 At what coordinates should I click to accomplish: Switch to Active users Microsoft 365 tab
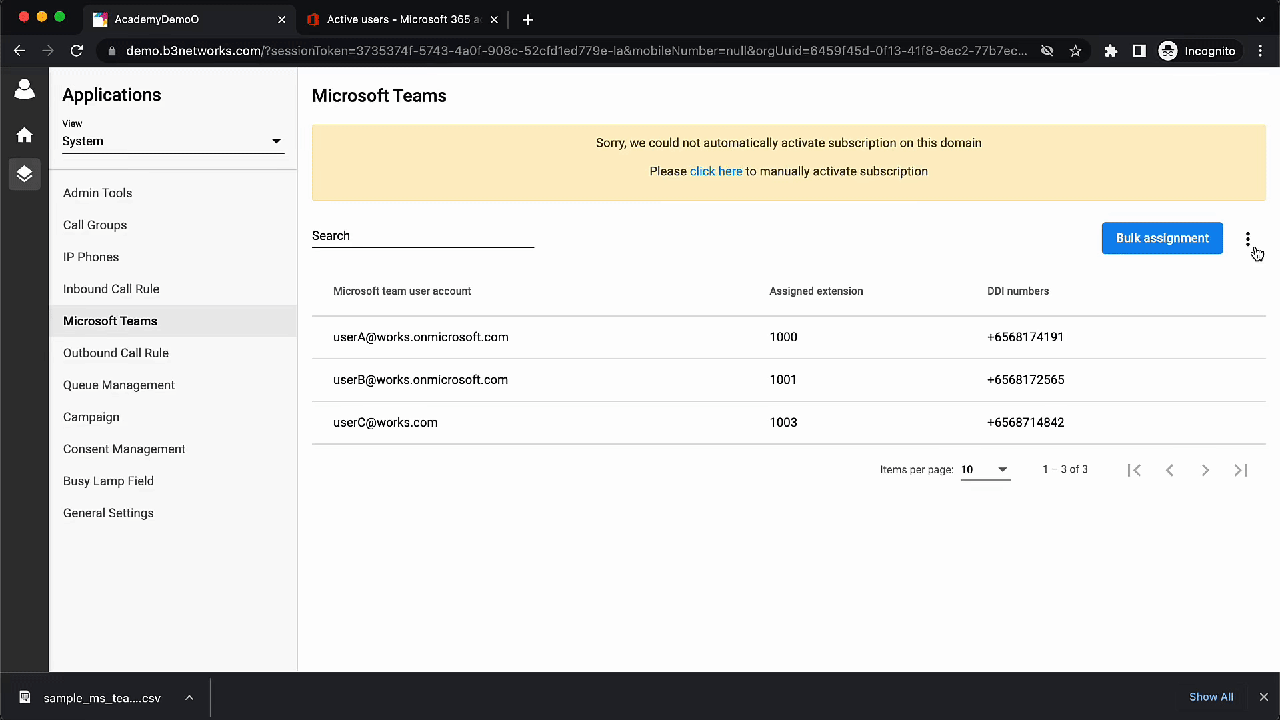pos(404,19)
